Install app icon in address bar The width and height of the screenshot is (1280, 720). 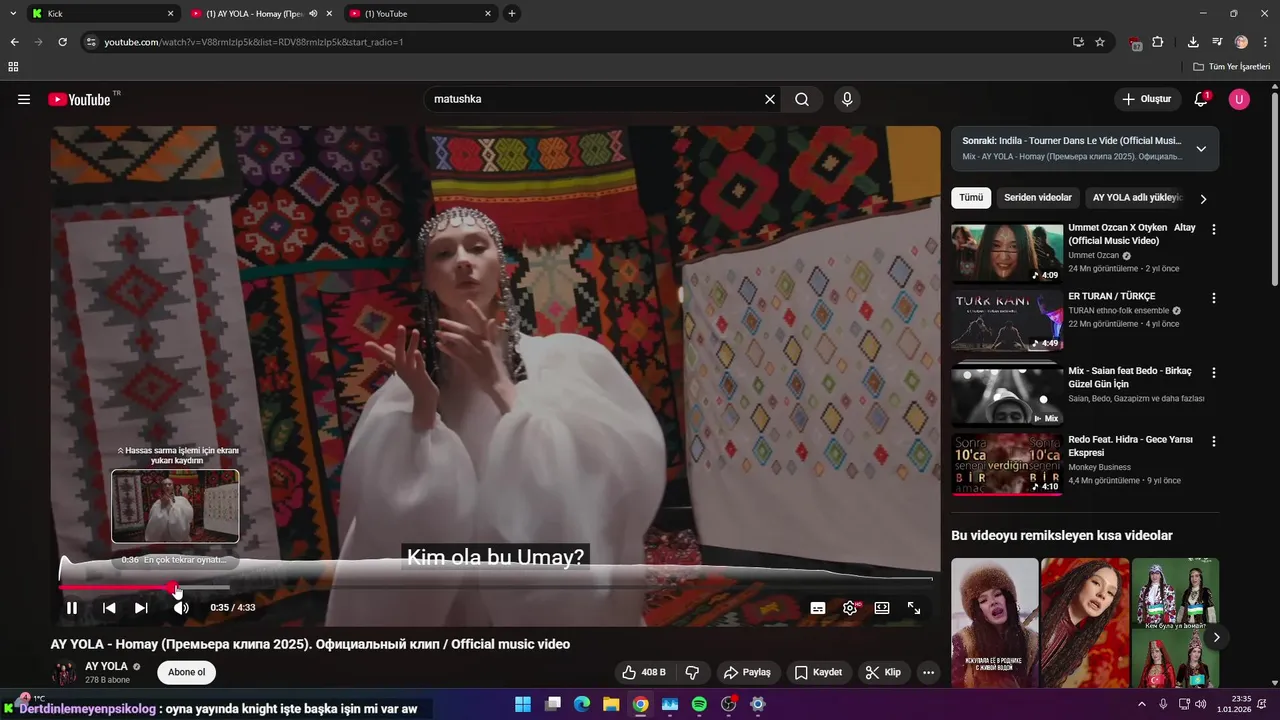1078,42
